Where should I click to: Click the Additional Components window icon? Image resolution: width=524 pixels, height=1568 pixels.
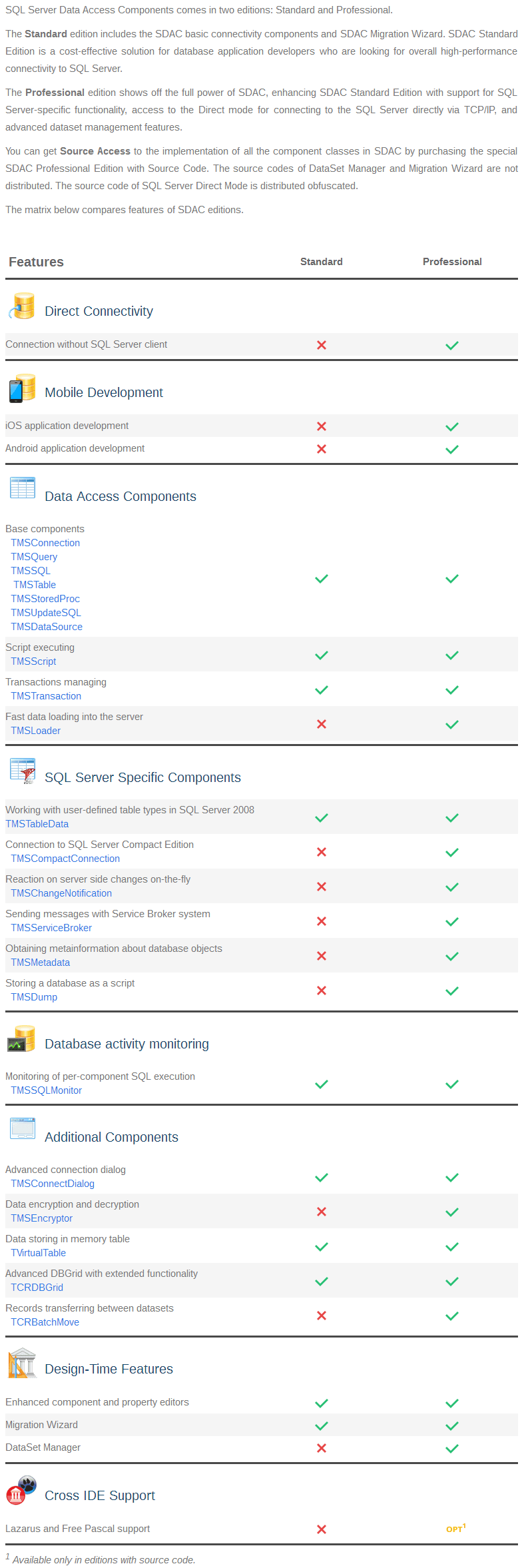(23, 1129)
